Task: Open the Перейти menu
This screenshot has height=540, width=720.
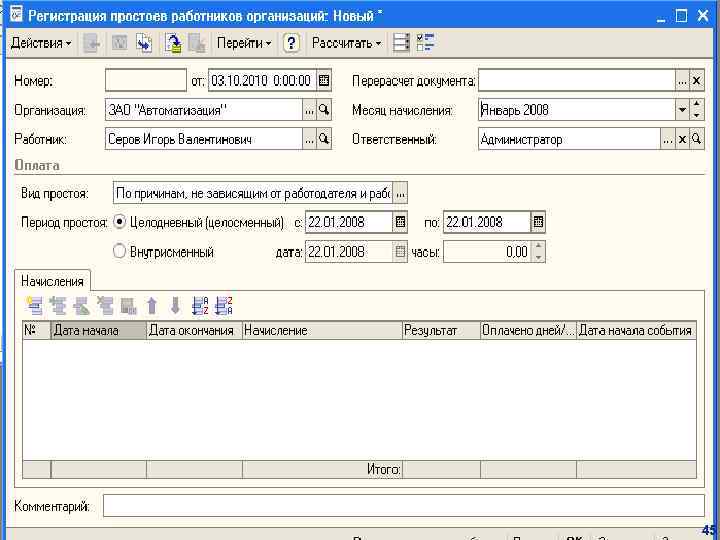Action: pyautogui.click(x=244, y=43)
